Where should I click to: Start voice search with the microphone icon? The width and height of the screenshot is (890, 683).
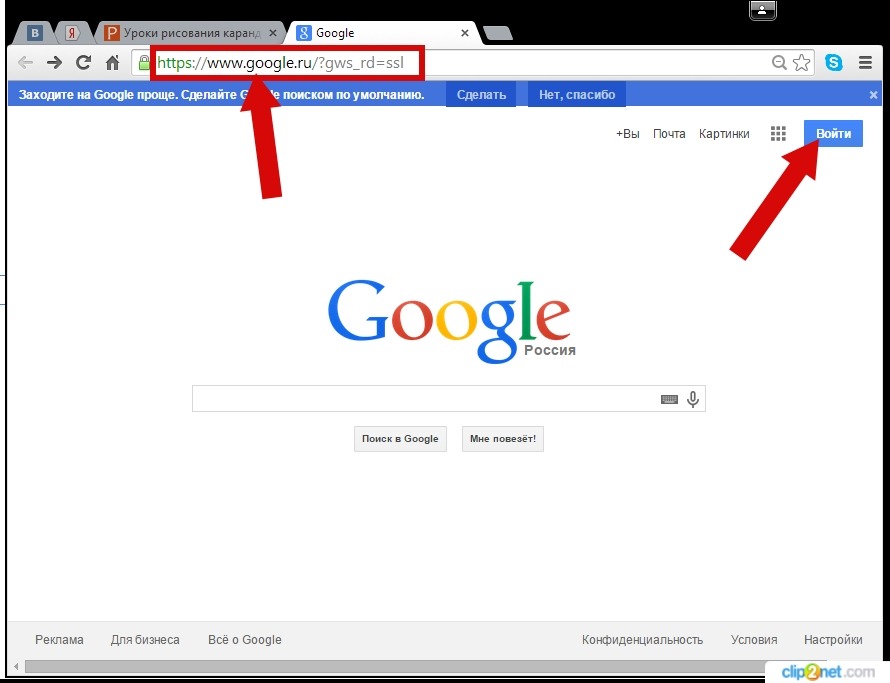[x=692, y=399]
